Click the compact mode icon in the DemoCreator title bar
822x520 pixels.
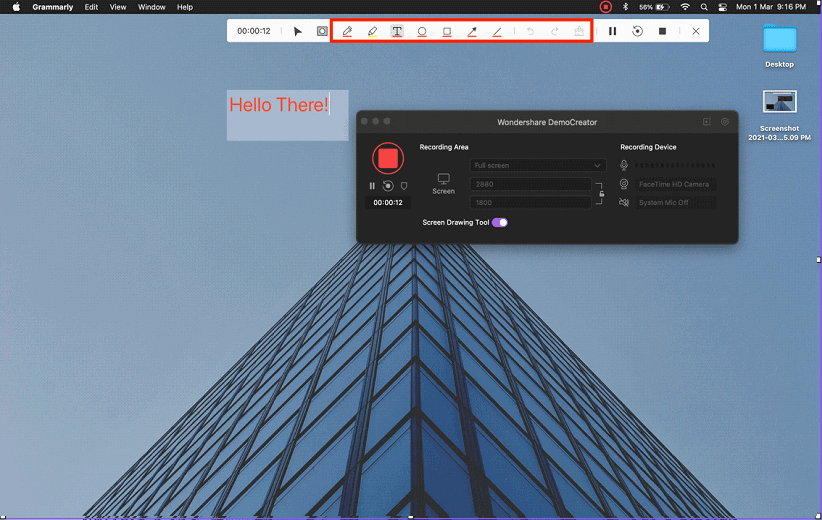click(707, 122)
